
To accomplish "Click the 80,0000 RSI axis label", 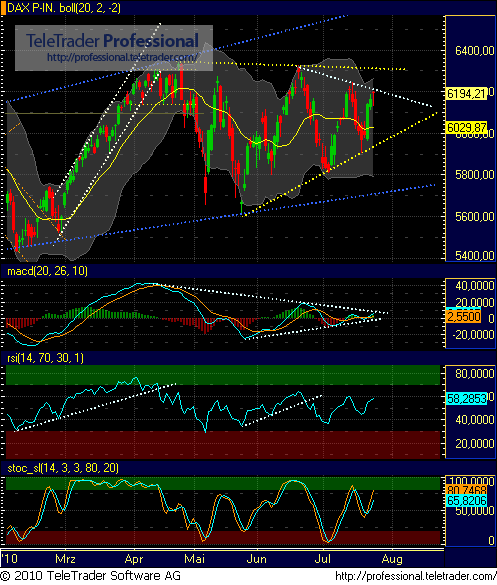I will 475,373.
